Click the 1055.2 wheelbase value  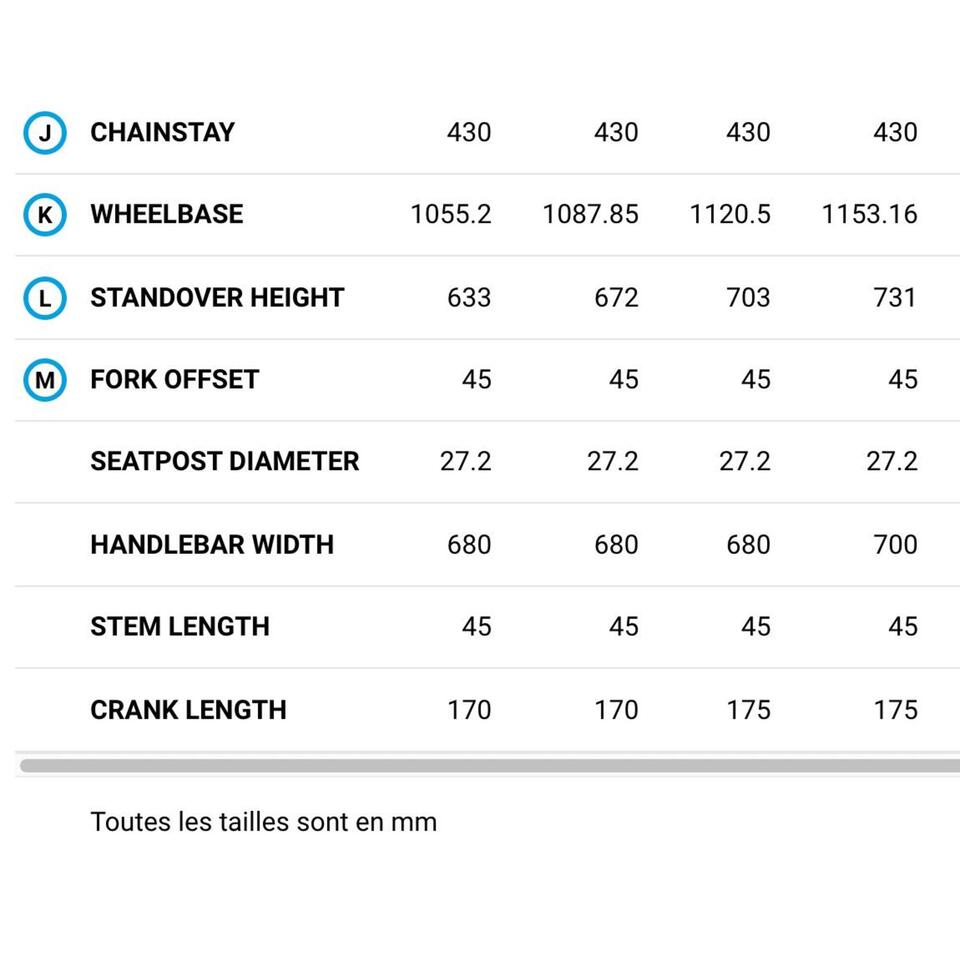451,215
